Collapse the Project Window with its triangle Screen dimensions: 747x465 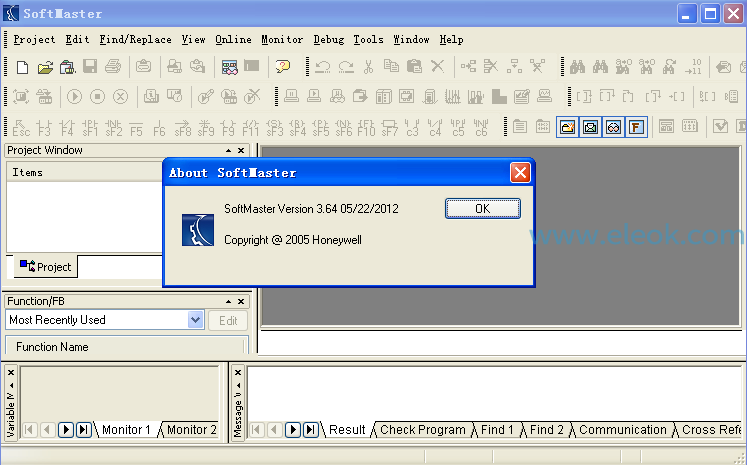tap(228, 151)
